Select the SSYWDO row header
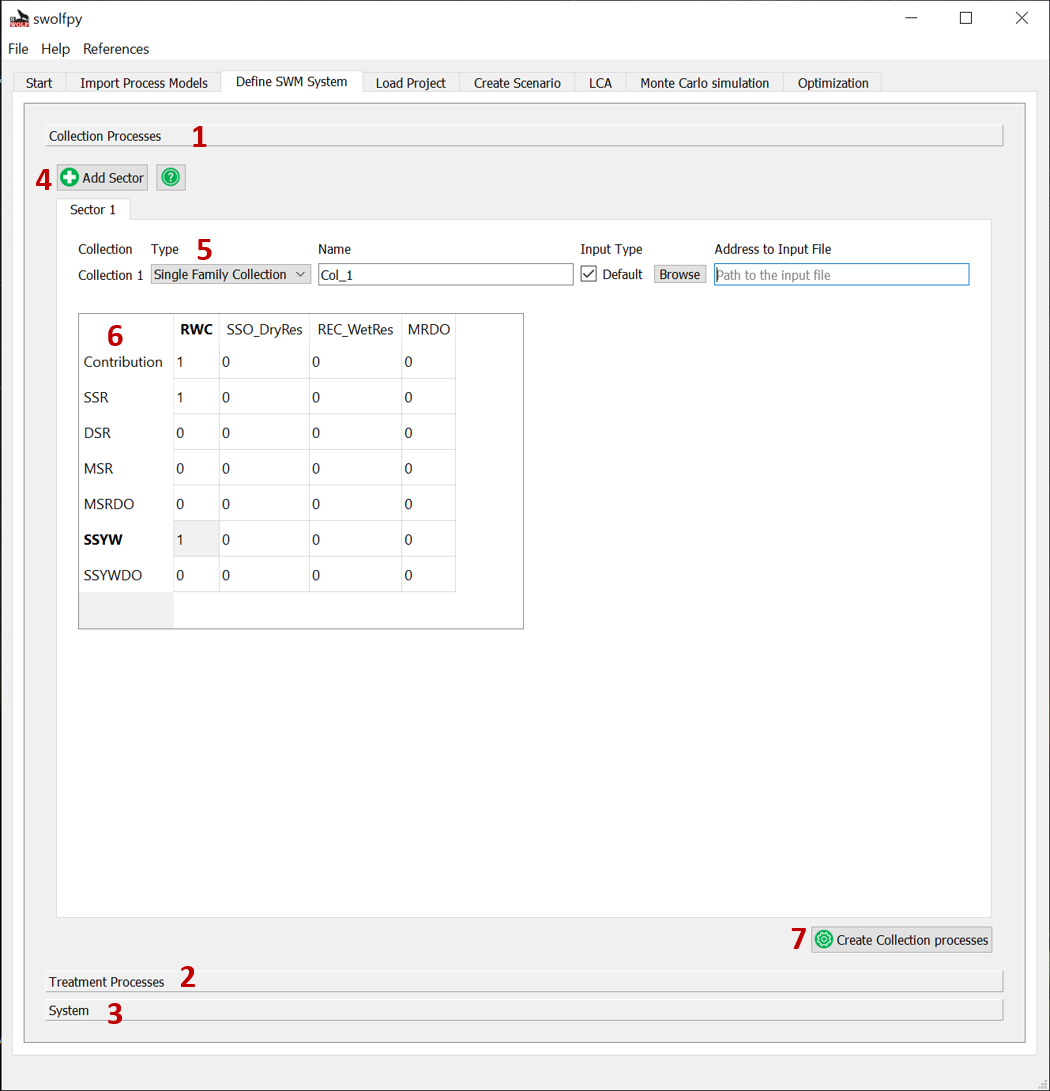Viewport: 1050px width, 1091px height. click(126, 575)
